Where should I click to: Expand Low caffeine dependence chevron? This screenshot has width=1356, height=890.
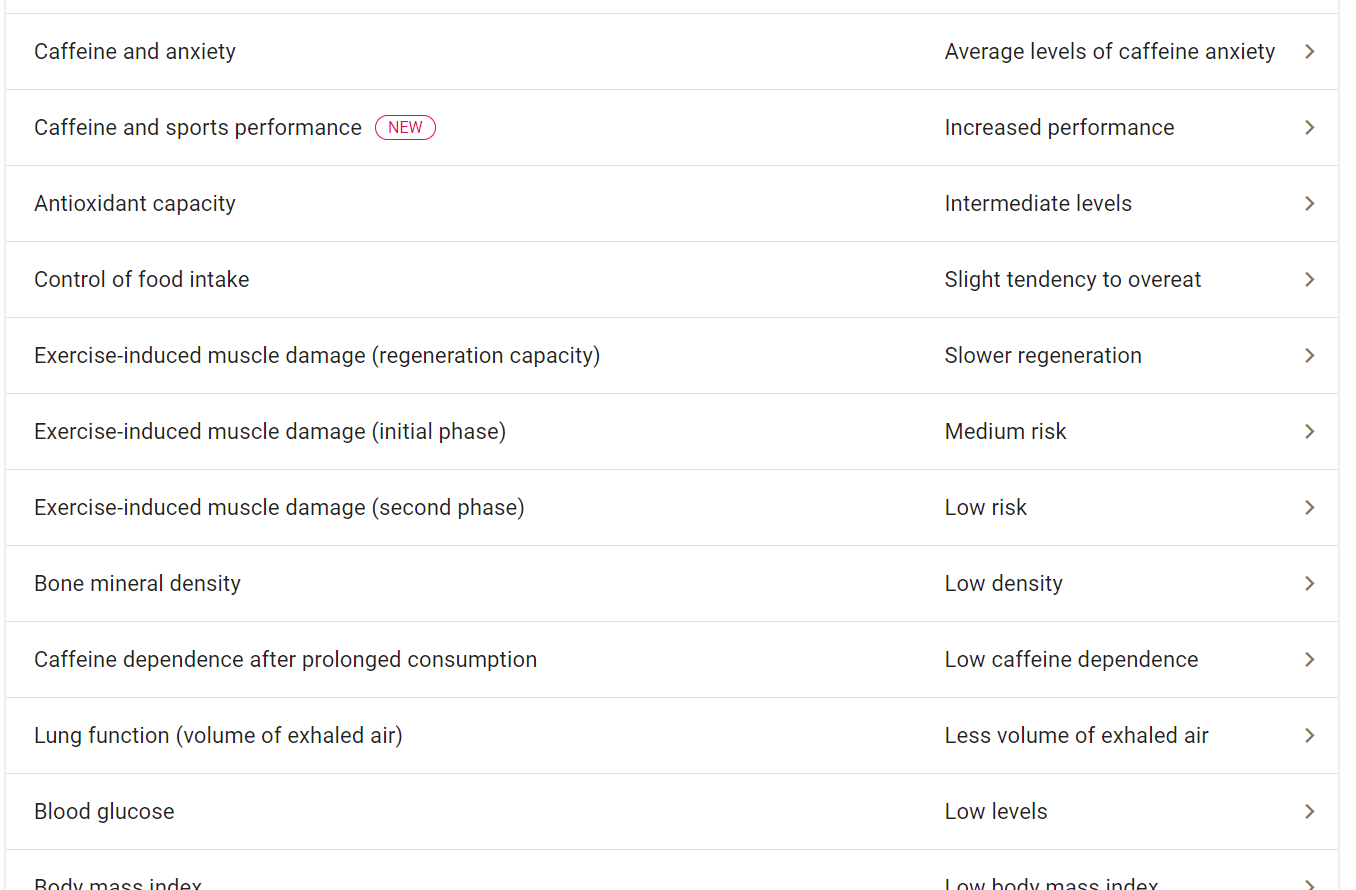tap(1309, 660)
